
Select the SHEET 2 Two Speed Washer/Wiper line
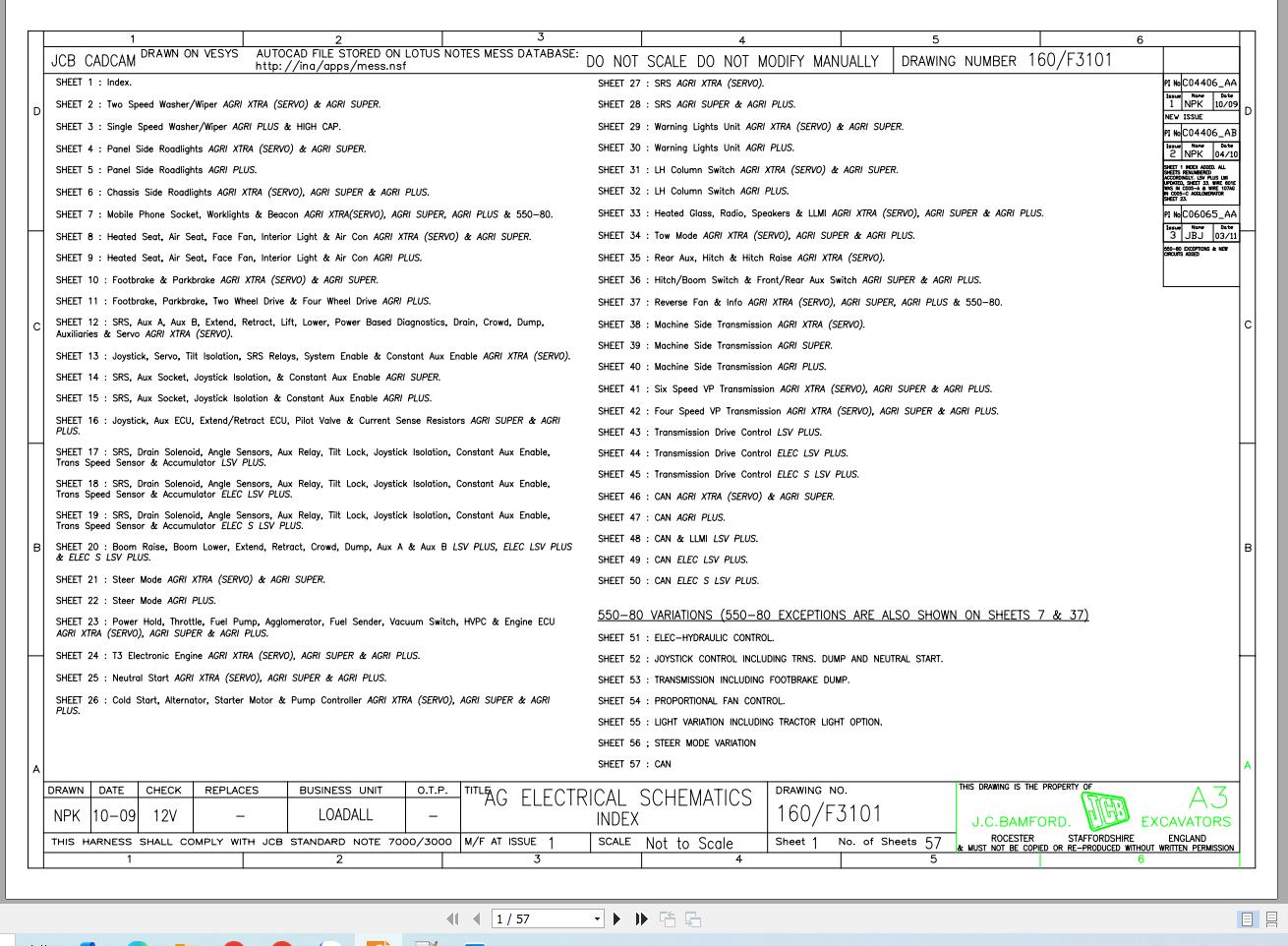coord(218,104)
